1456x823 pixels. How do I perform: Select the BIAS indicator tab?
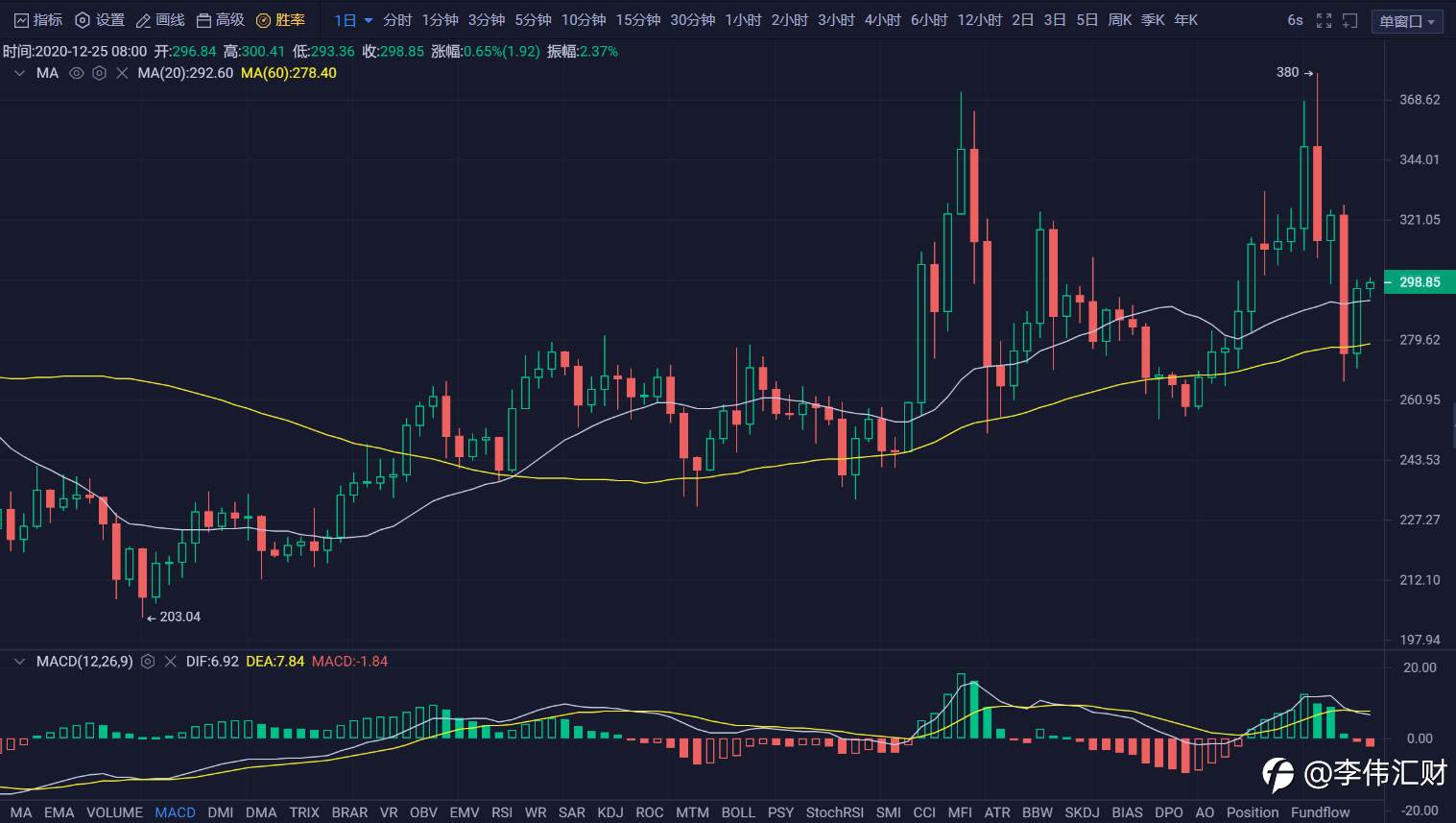(1127, 812)
